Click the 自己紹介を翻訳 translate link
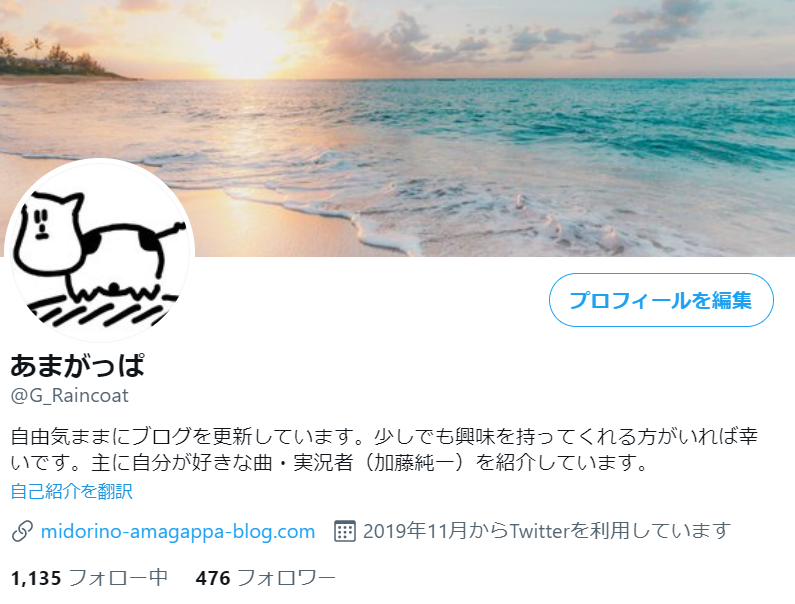The width and height of the screenshot is (795, 604). [x=71, y=491]
